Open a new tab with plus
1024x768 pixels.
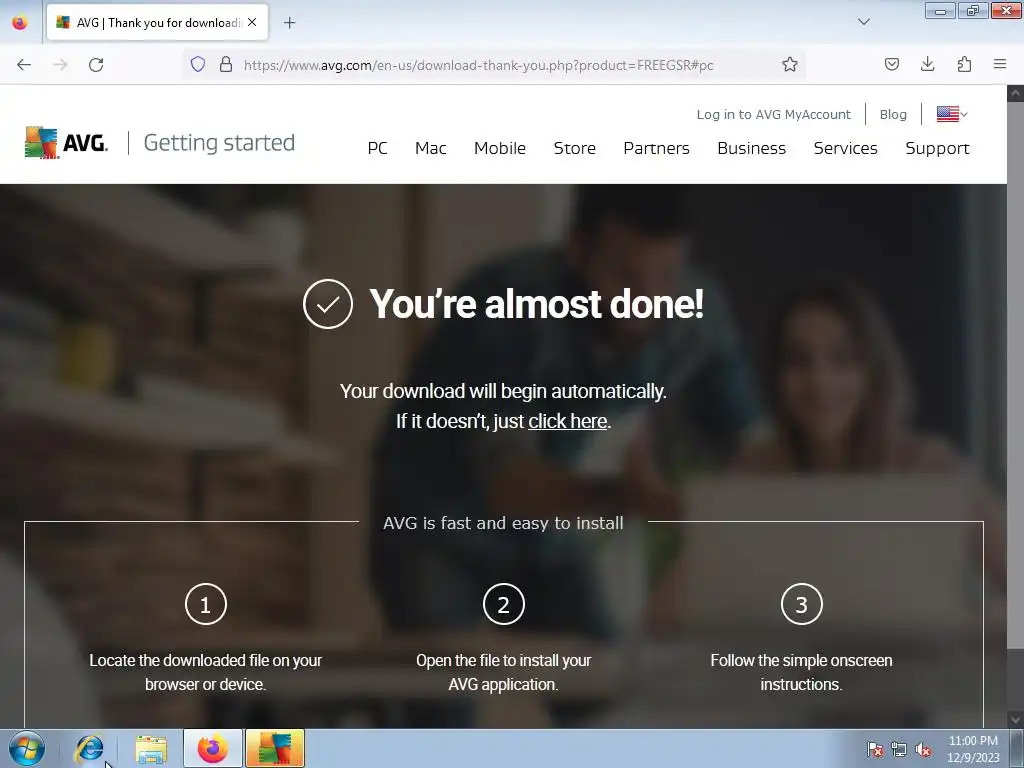pos(289,23)
